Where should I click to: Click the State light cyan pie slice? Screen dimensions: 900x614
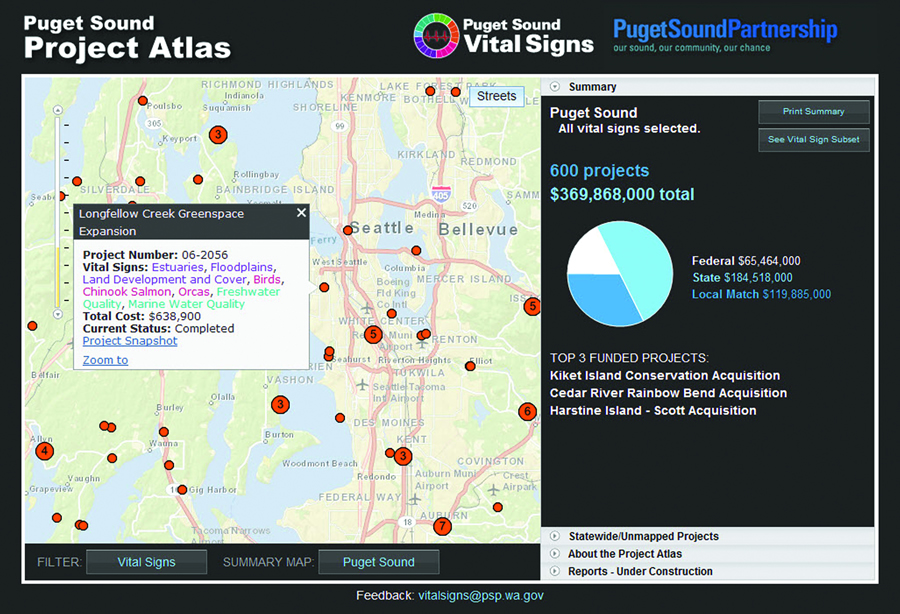640,265
